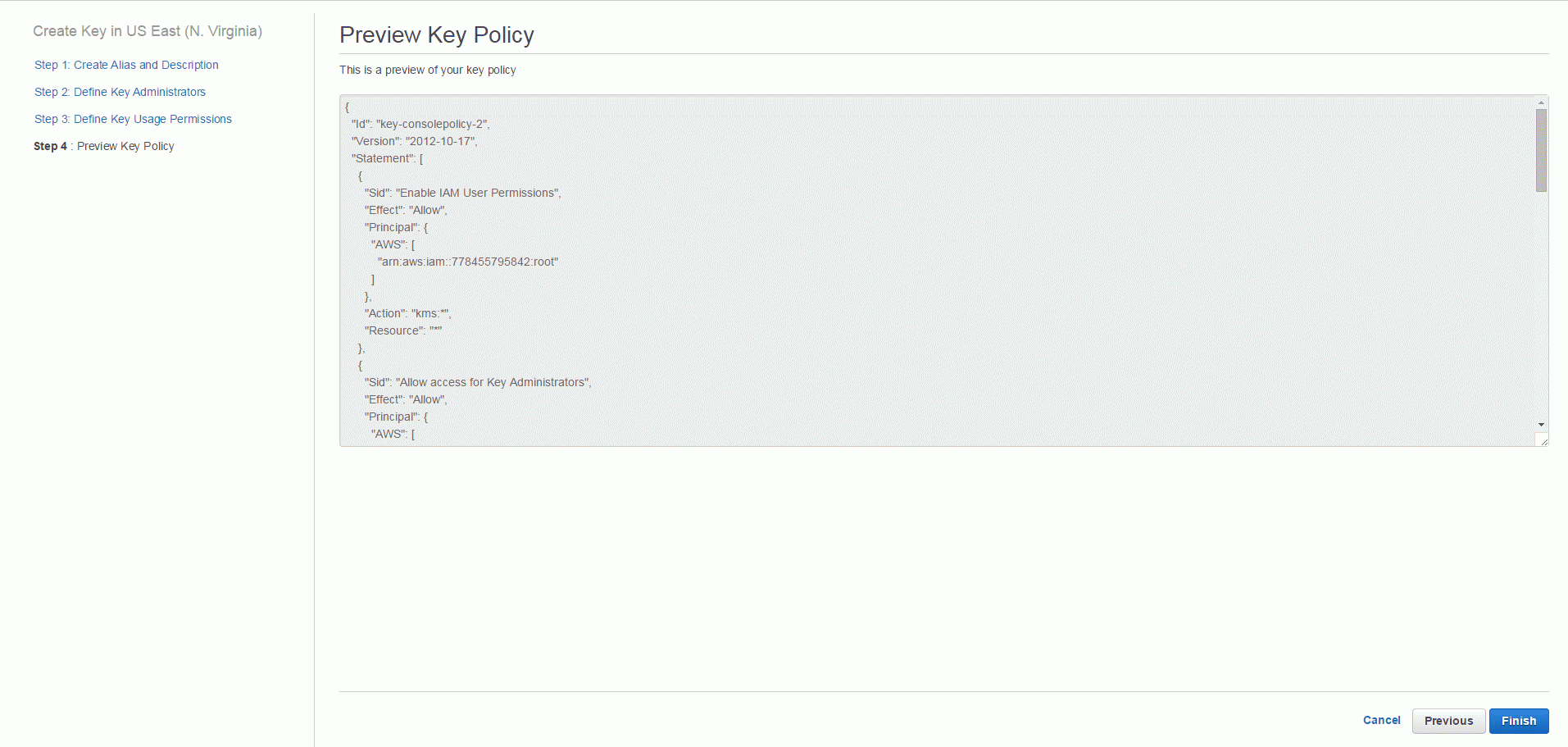Go to Step 2: Define Key Administrators
The height and width of the screenshot is (747, 1568).
(x=120, y=92)
